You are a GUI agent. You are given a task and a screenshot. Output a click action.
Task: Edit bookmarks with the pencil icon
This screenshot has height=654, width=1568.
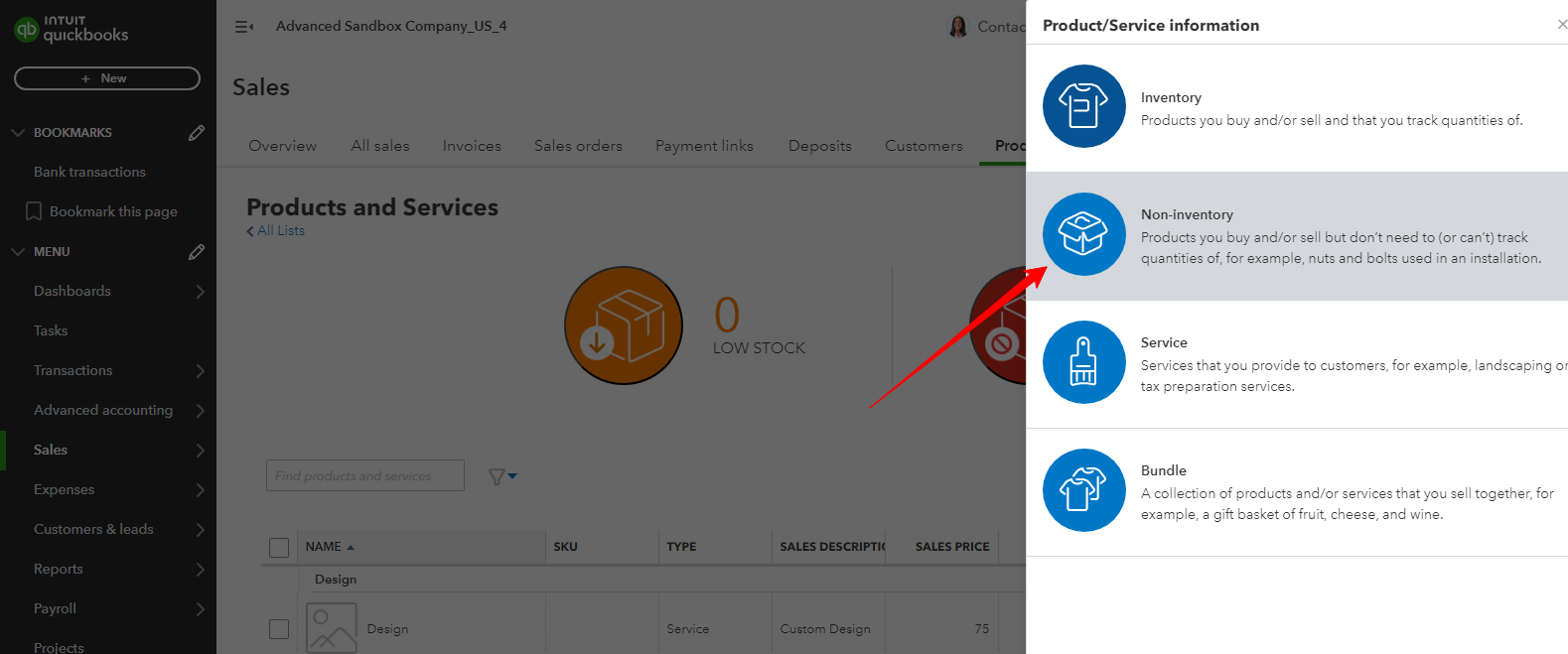point(197,133)
